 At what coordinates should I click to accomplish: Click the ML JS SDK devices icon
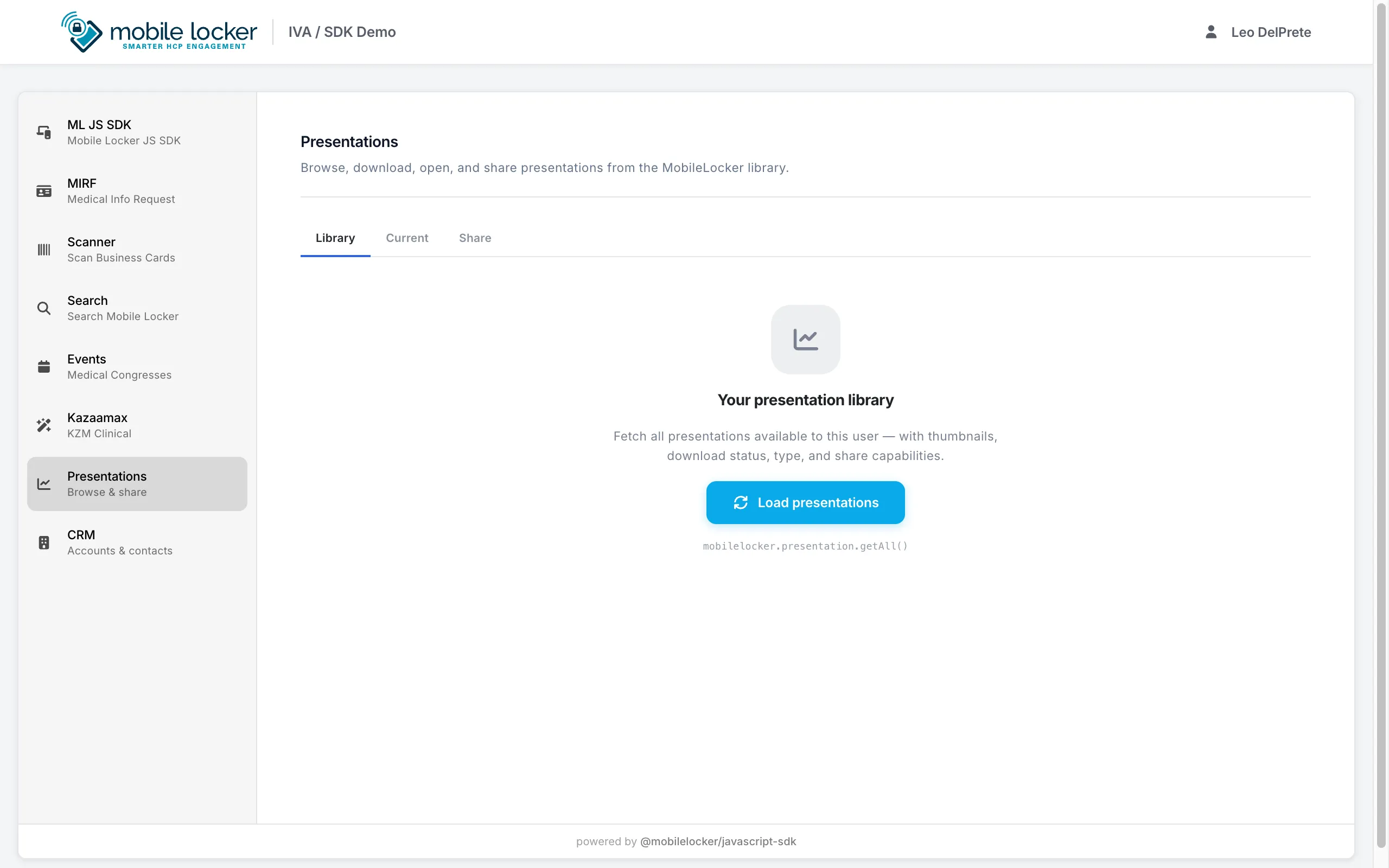[x=43, y=132]
